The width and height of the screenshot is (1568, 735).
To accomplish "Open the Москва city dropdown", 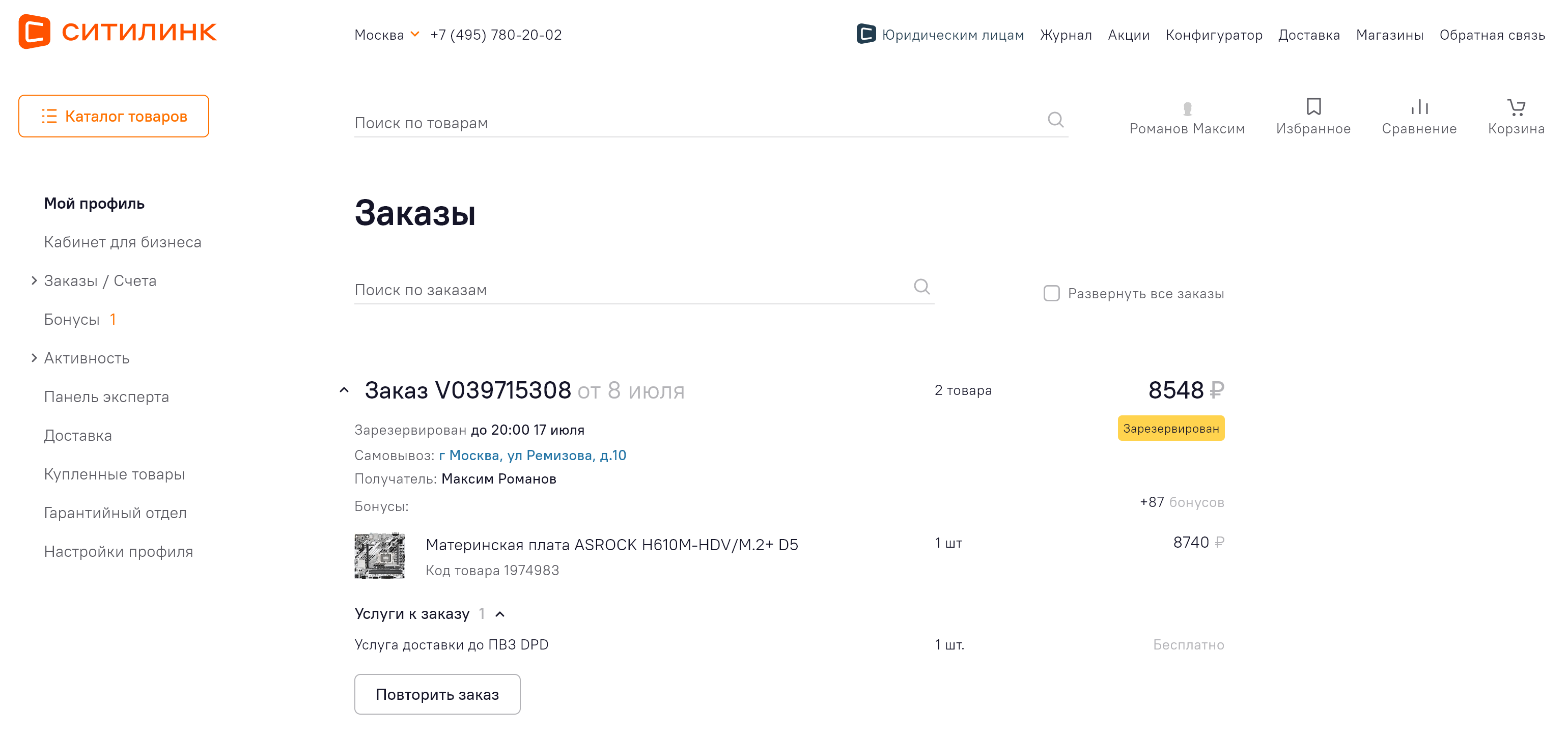I will pyautogui.click(x=387, y=35).
